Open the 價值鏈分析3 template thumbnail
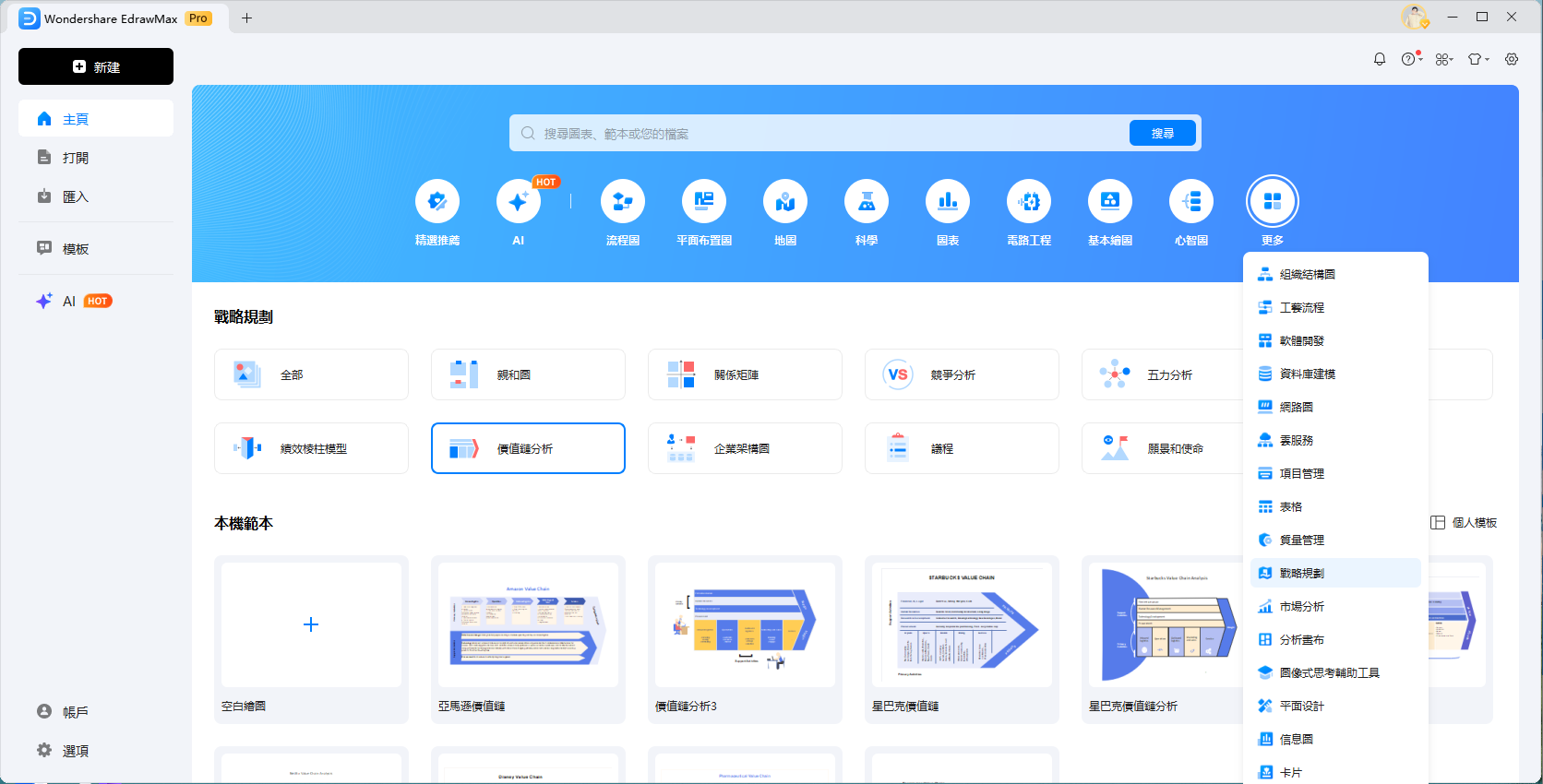Image resolution: width=1543 pixels, height=784 pixels. pyautogui.click(x=745, y=625)
